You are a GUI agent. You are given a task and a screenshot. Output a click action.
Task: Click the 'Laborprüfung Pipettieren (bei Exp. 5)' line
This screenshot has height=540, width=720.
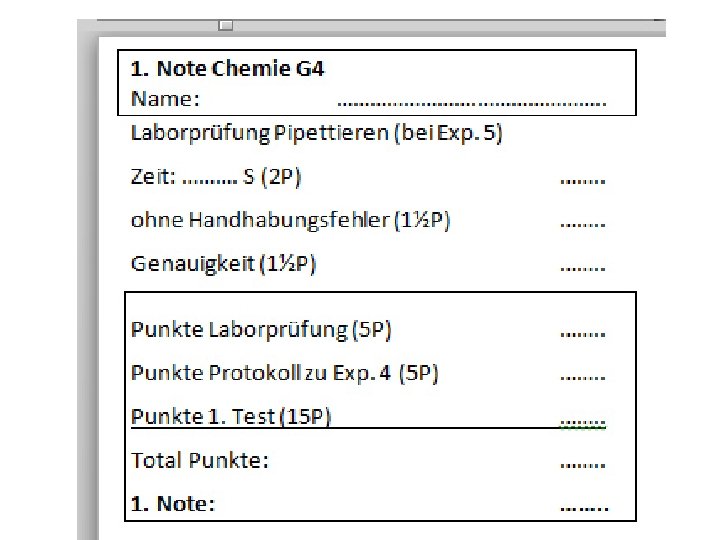coord(316,133)
